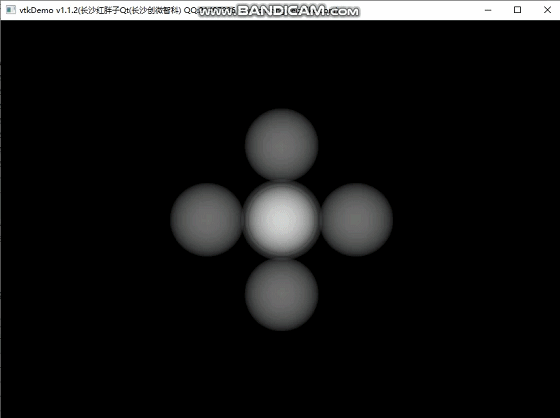Click the bright center sphere

(x=281, y=219)
